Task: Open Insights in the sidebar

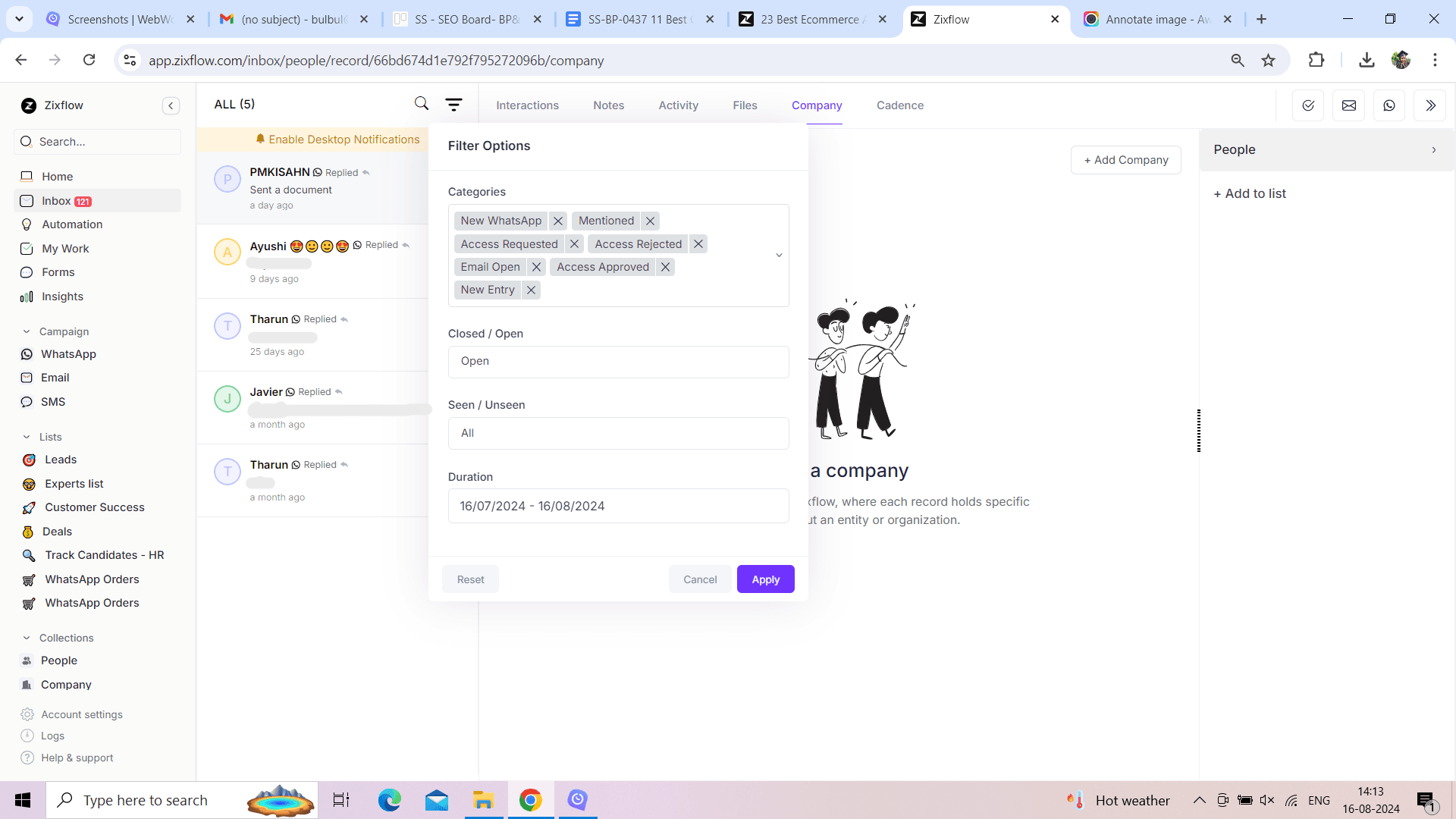Action: pos(62,297)
